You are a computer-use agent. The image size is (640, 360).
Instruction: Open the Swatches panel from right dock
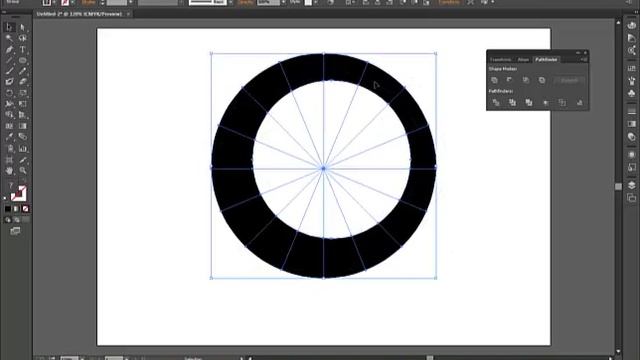632,69
